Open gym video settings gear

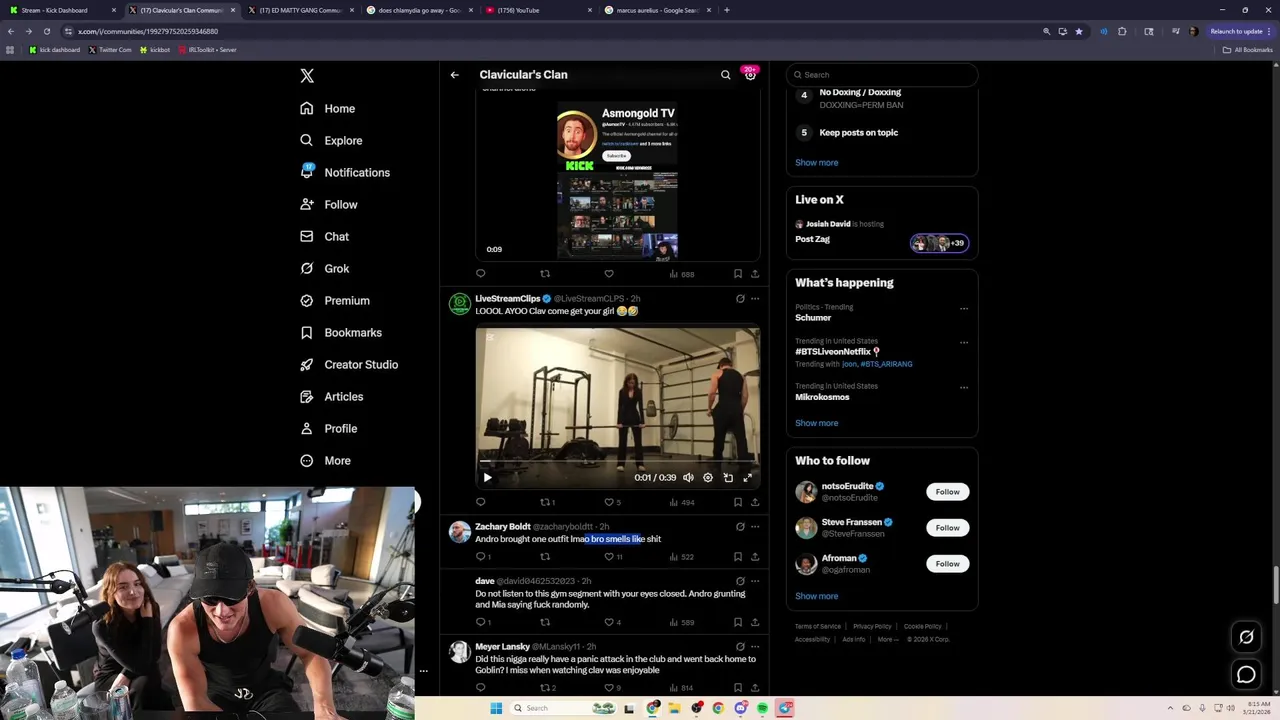coord(708,478)
